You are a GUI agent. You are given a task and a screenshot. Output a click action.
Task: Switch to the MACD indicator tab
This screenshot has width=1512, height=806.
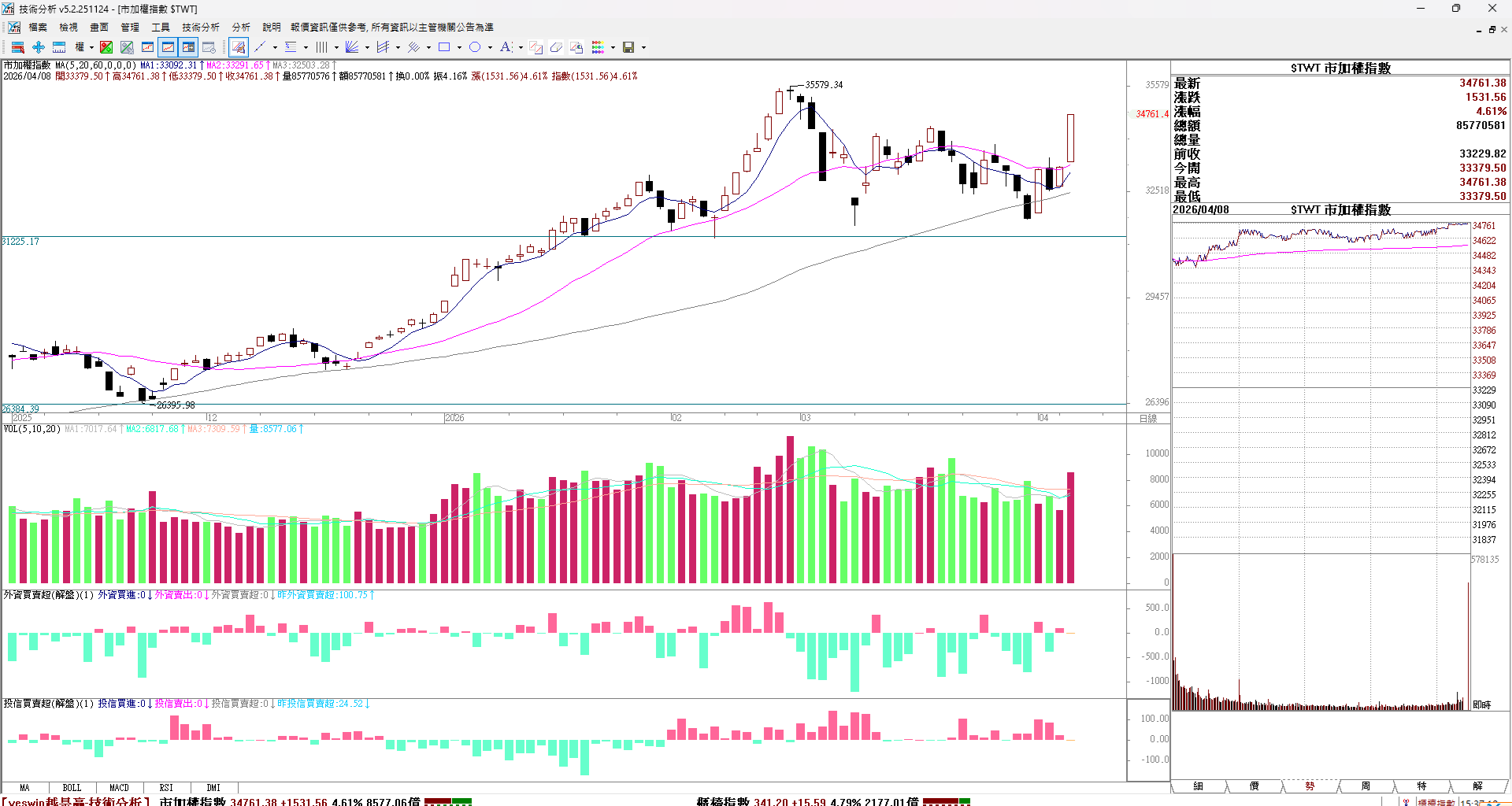119,787
